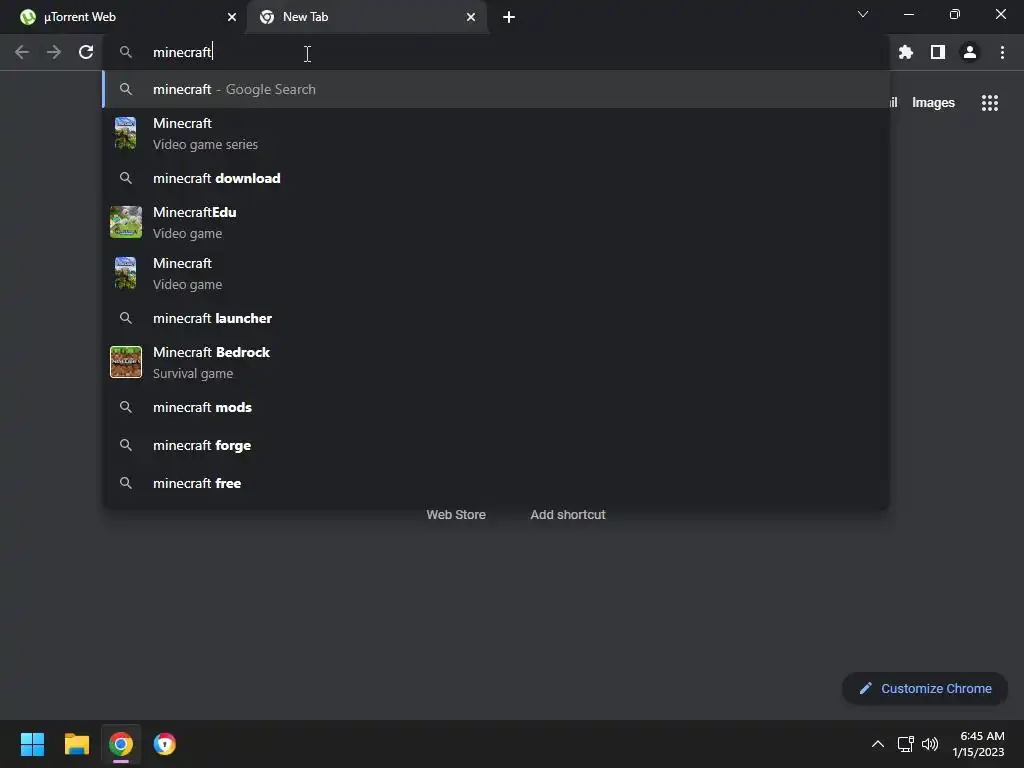This screenshot has height=768, width=1024.
Task: Select minecraft forge suggestion
Action: [496, 445]
